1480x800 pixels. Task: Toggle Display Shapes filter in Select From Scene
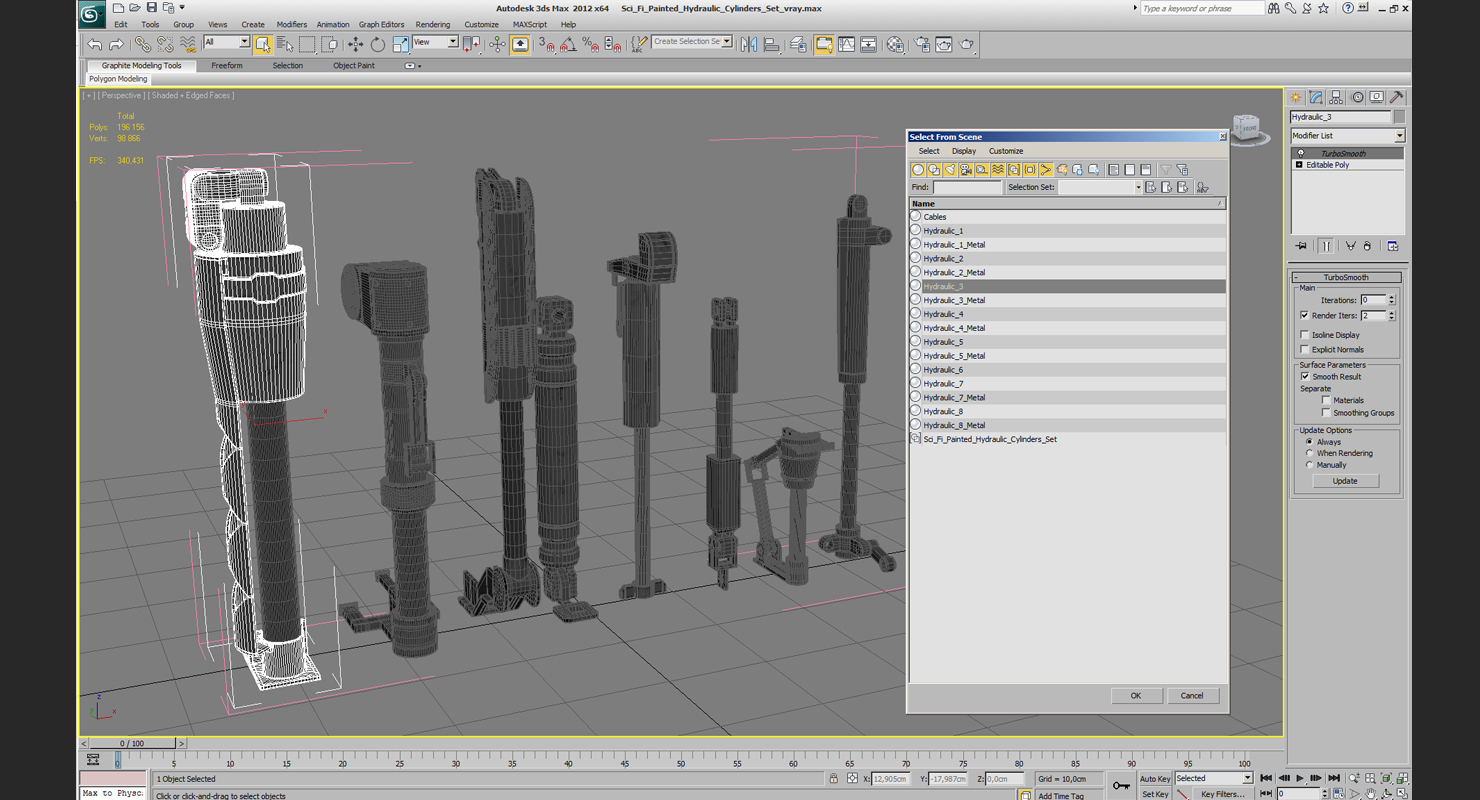[x=934, y=170]
